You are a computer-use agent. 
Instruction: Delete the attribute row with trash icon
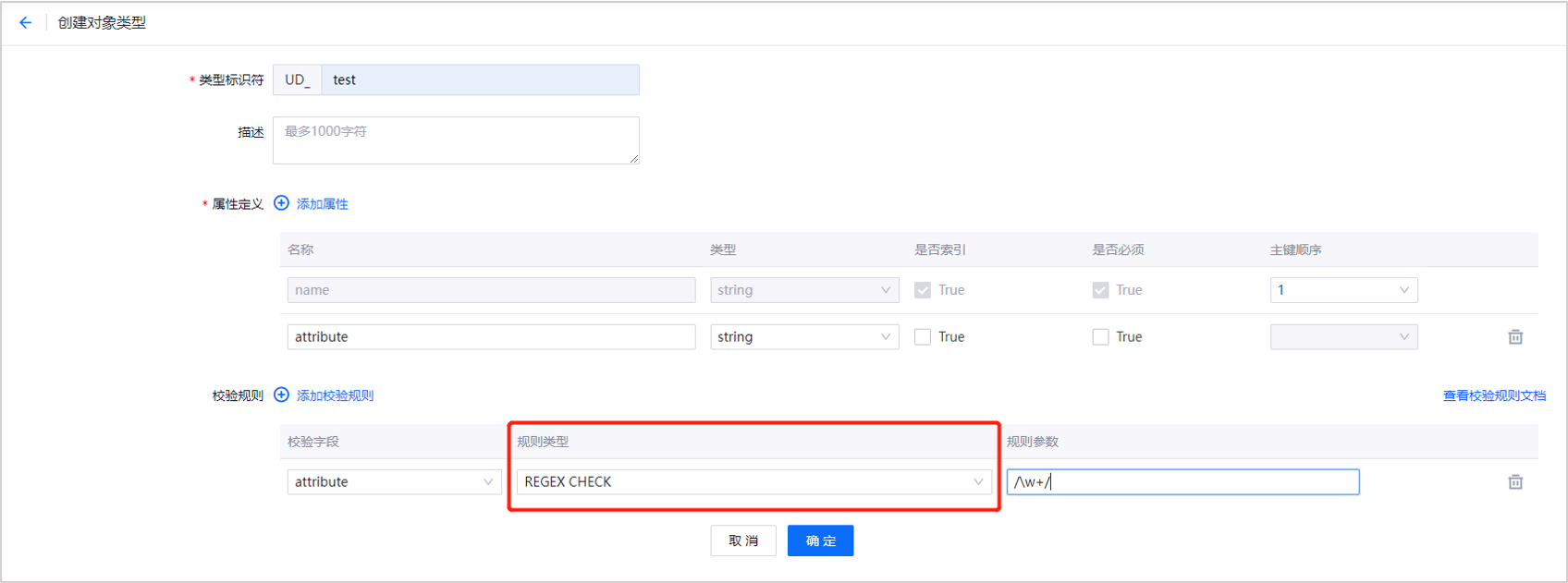tap(1515, 337)
